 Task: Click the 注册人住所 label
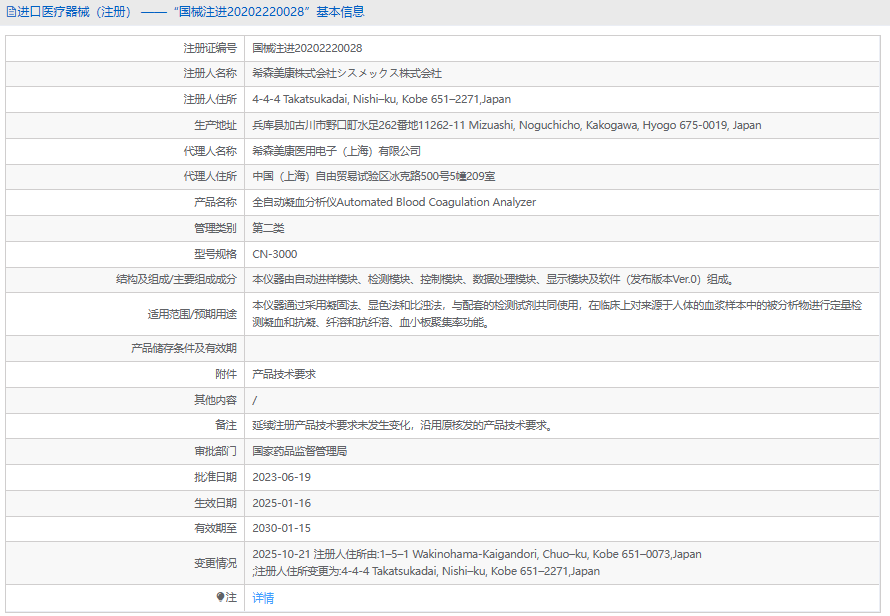coord(210,99)
